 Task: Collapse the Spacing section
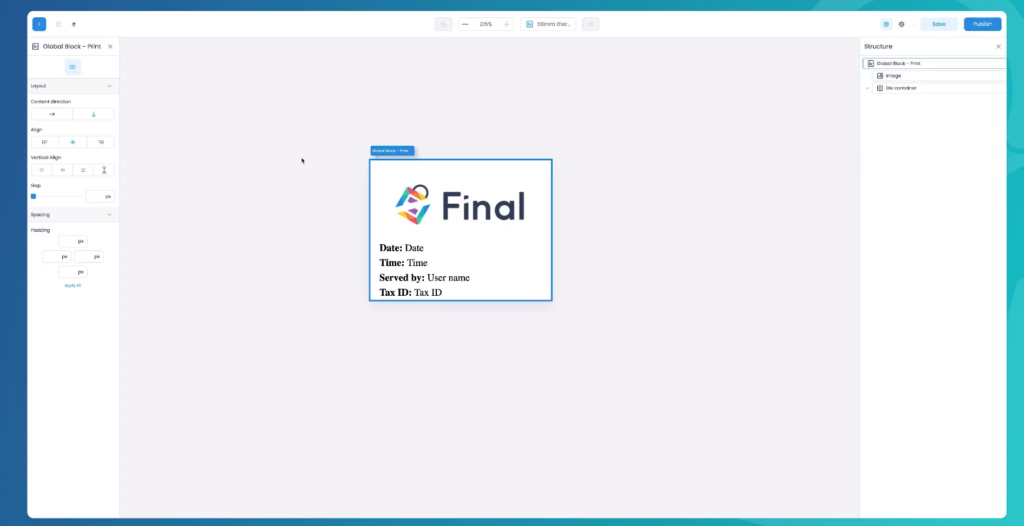(109, 214)
